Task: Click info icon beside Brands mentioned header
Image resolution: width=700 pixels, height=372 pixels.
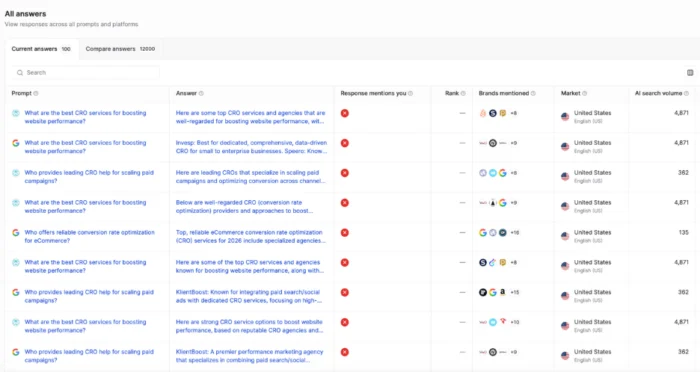Action: [x=533, y=93]
